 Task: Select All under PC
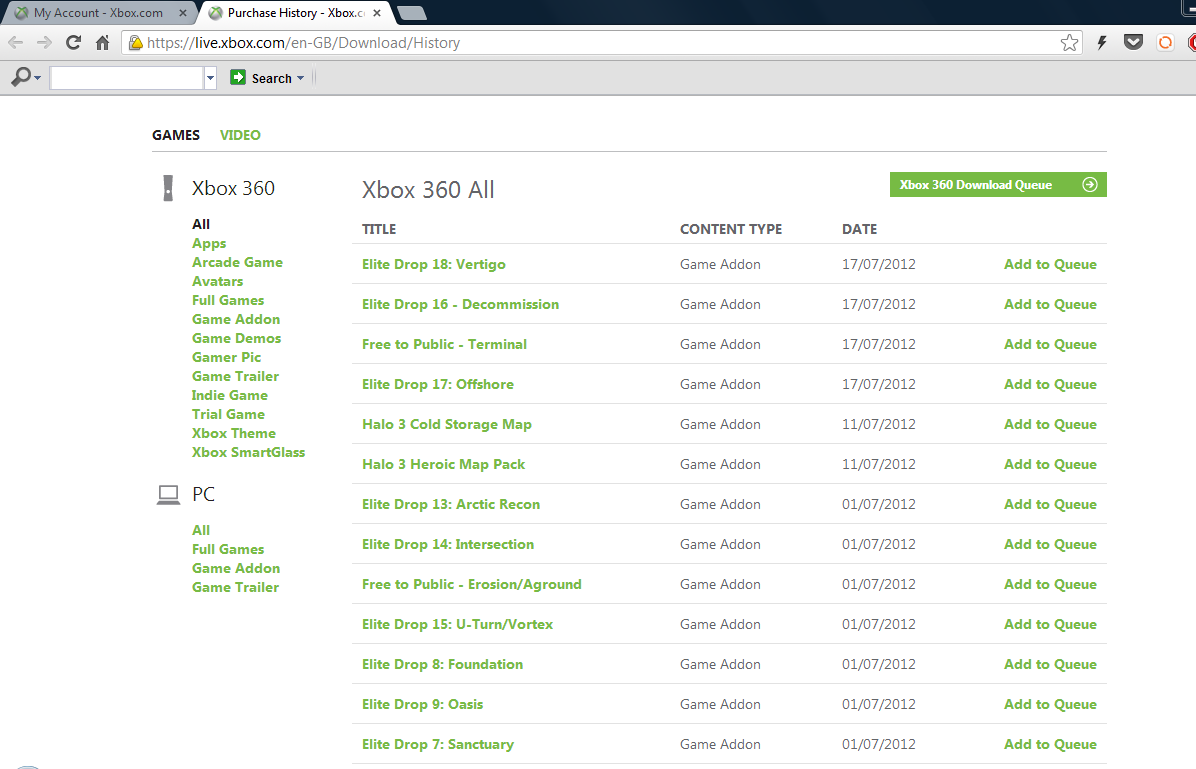[x=201, y=530]
